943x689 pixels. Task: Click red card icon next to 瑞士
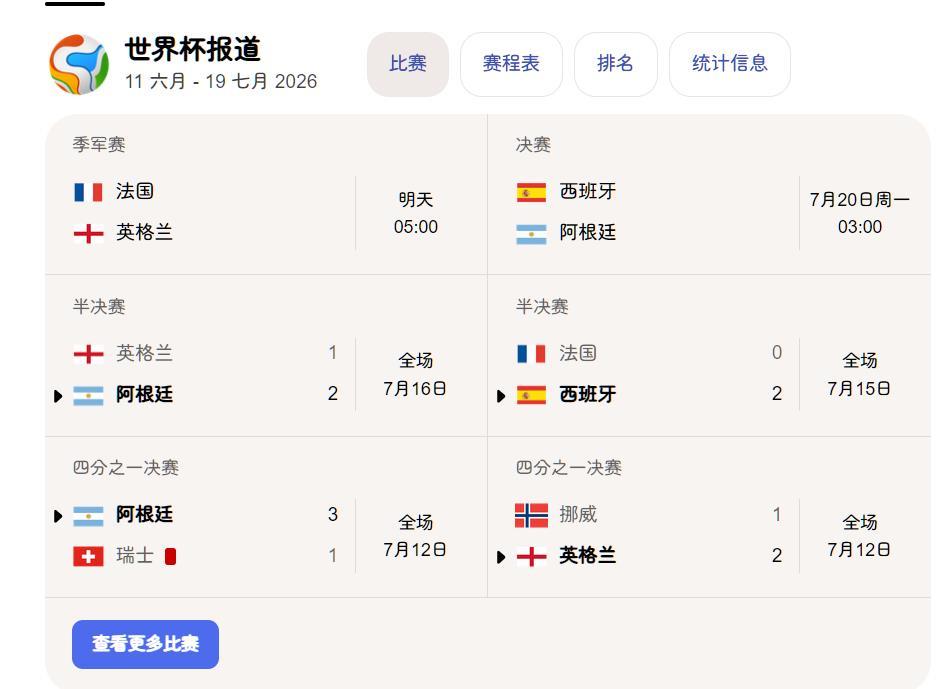170,556
